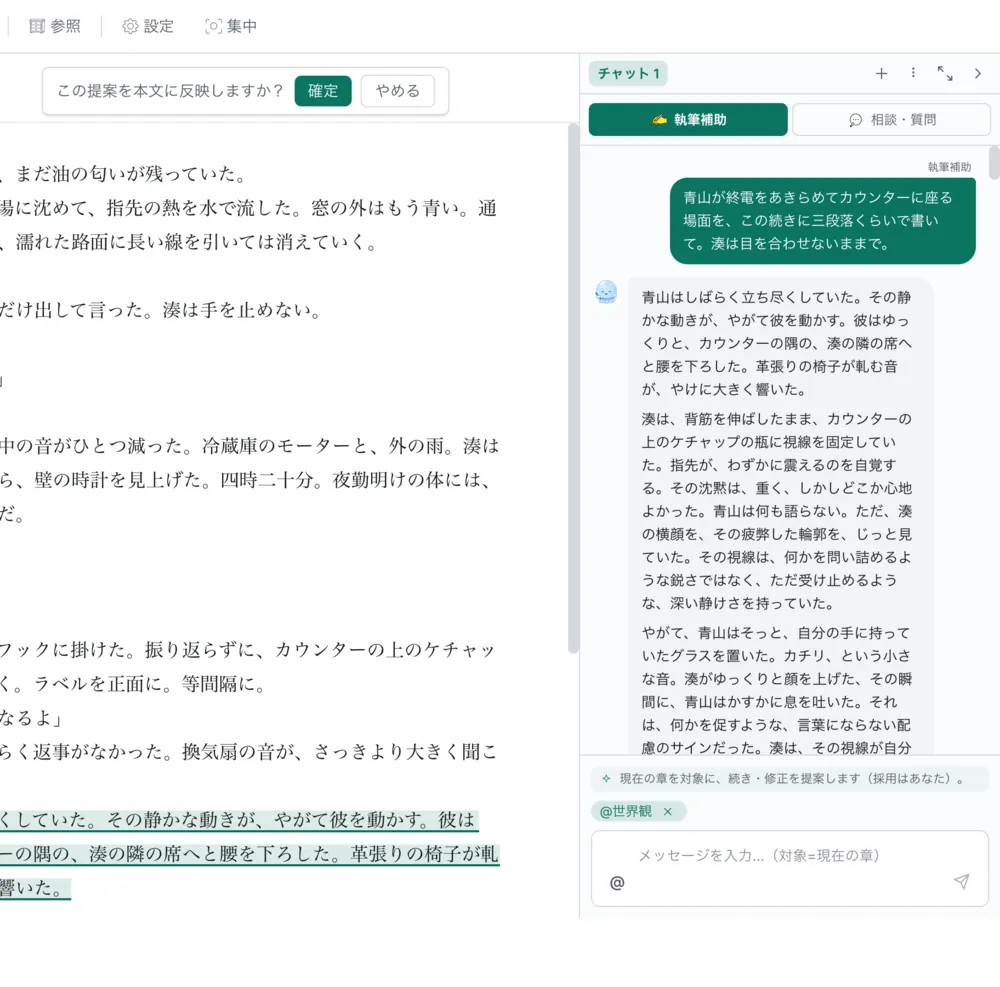Click assistant paragraph starting 湊は、背筋を伸ばしたまま
The width and height of the screenshot is (1000, 987).
coord(777,511)
